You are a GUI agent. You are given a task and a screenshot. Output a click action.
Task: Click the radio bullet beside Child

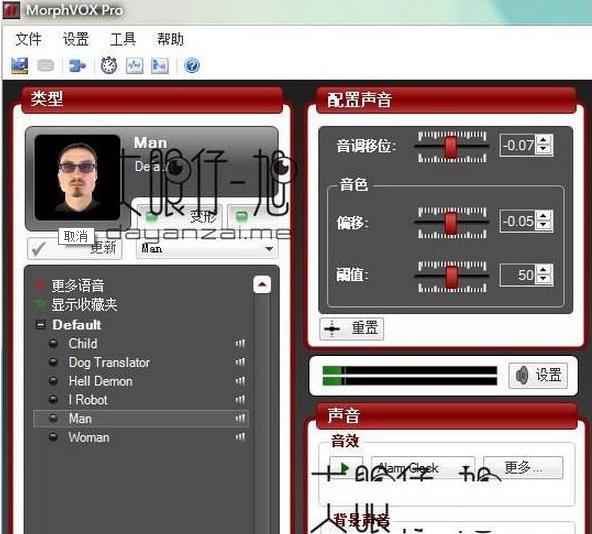[53, 344]
